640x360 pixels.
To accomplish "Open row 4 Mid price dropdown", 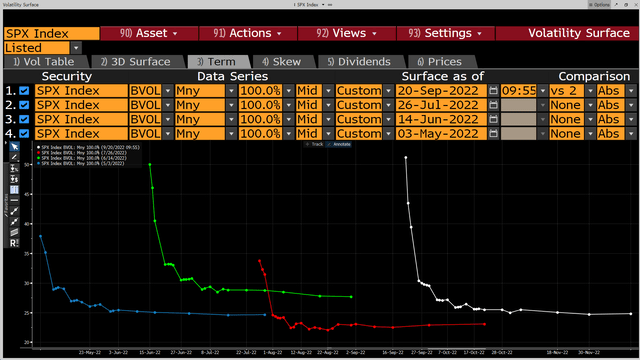I will (329, 133).
